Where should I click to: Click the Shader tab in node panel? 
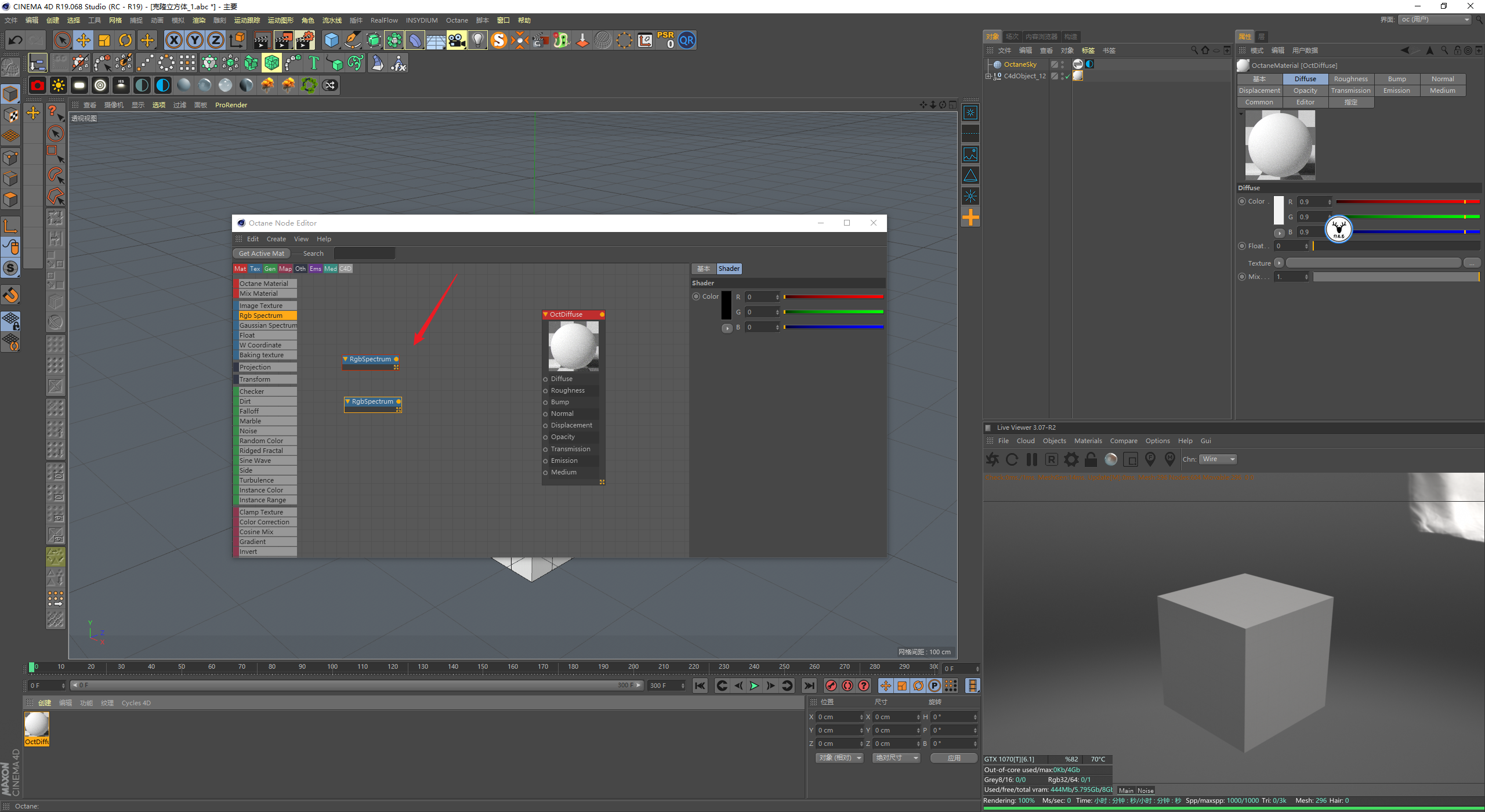point(728,268)
